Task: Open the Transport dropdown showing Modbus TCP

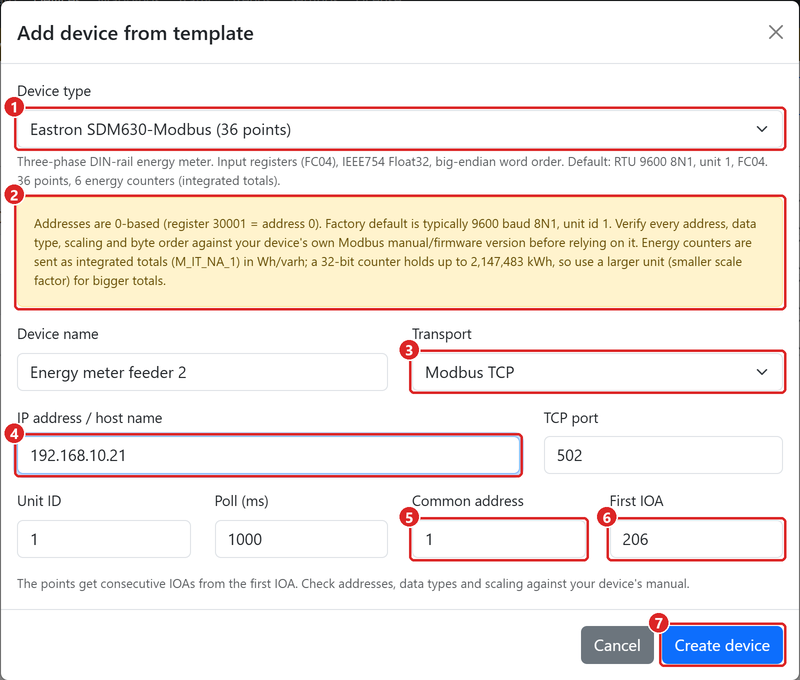Action: [597, 372]
